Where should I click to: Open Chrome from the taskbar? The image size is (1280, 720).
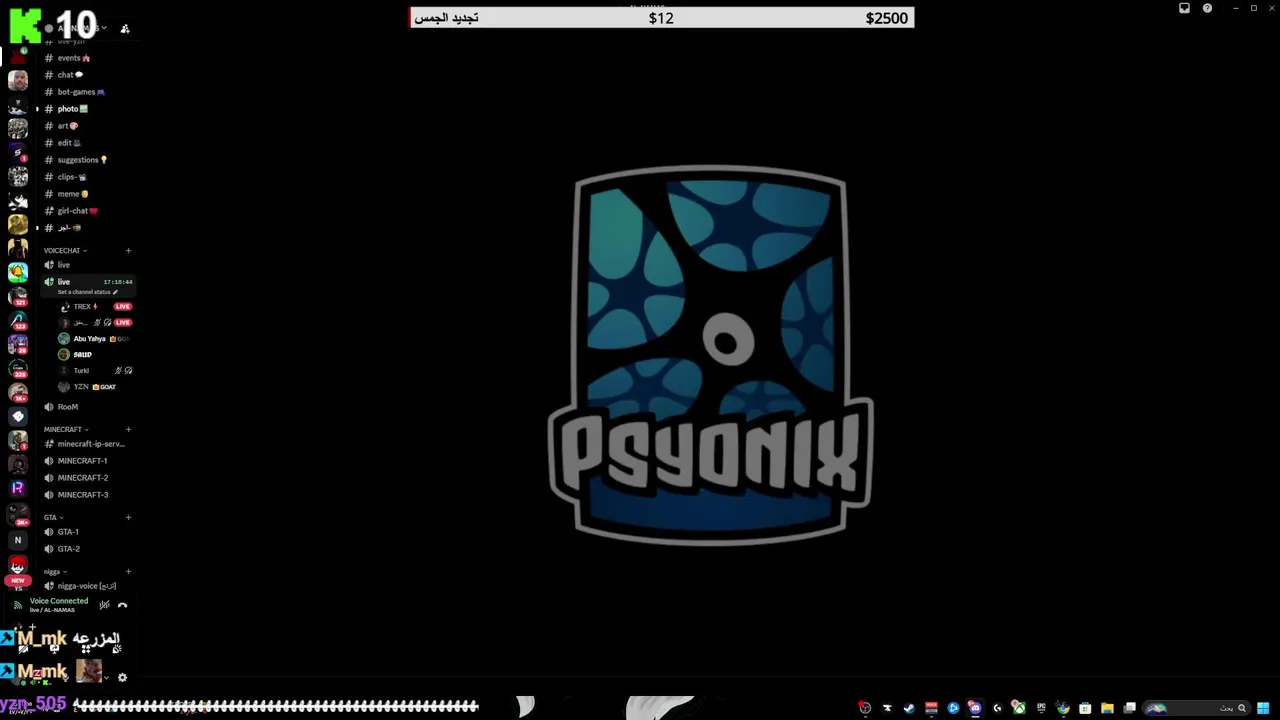(1063, 708)
